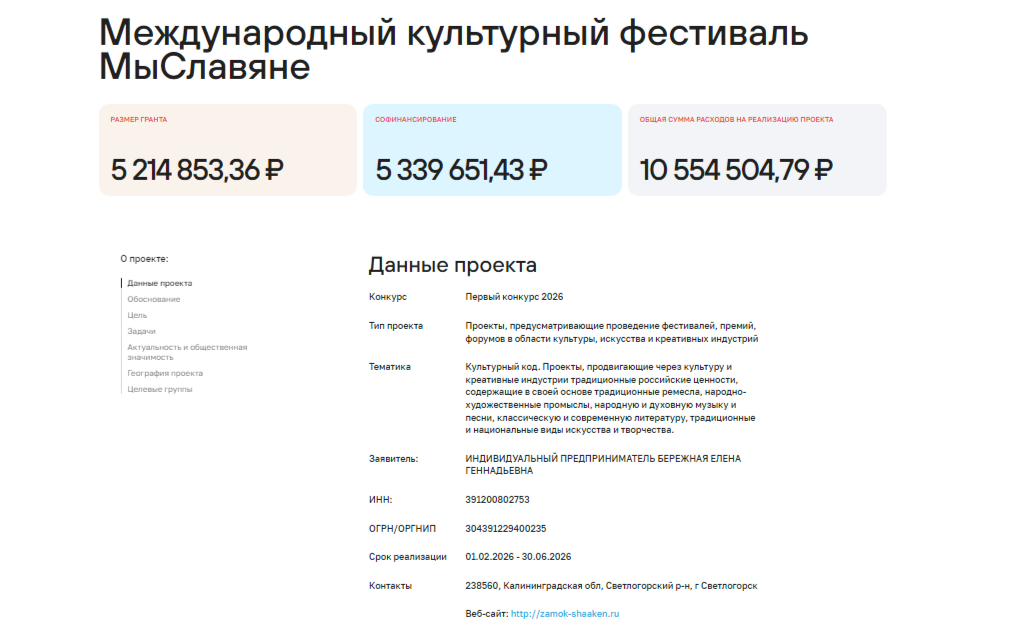Image resolution: width=1014 pixels, height=629 pixels.
Task: Select Цель in the project sidebar
Action: pyautogui.click(x=137, y=315)
